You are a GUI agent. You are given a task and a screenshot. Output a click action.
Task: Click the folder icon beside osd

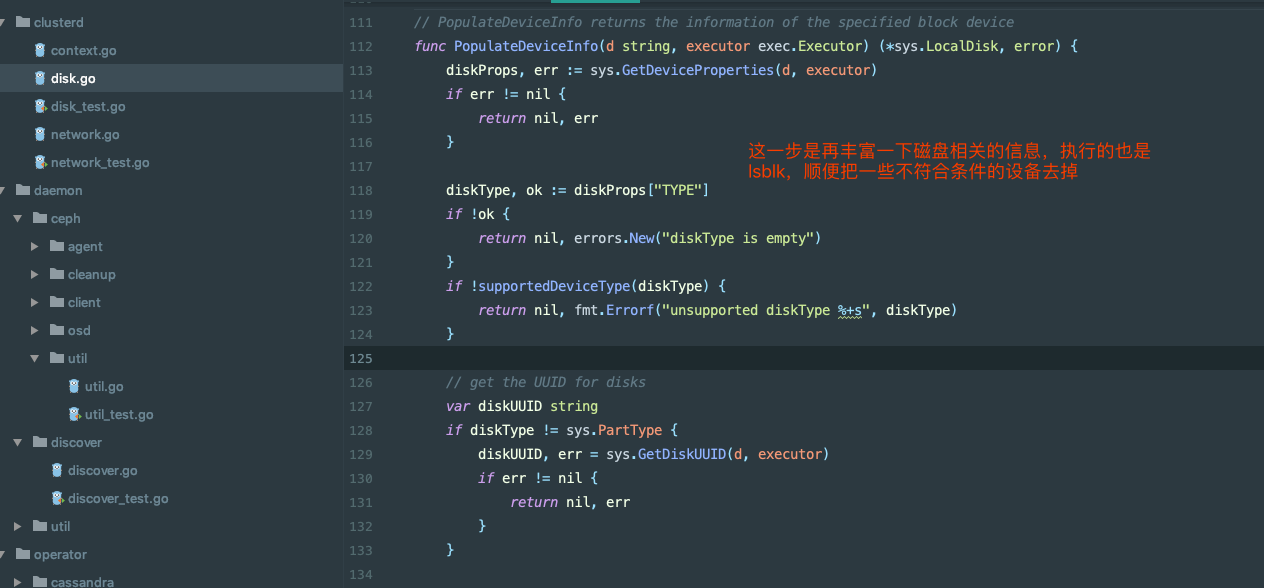click(57, 330)
